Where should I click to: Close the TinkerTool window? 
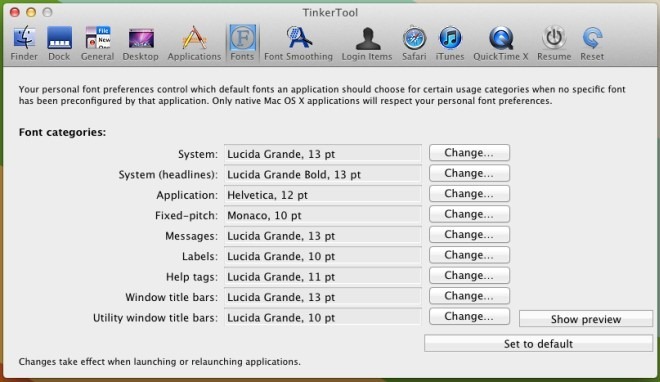tap(15, 12)
